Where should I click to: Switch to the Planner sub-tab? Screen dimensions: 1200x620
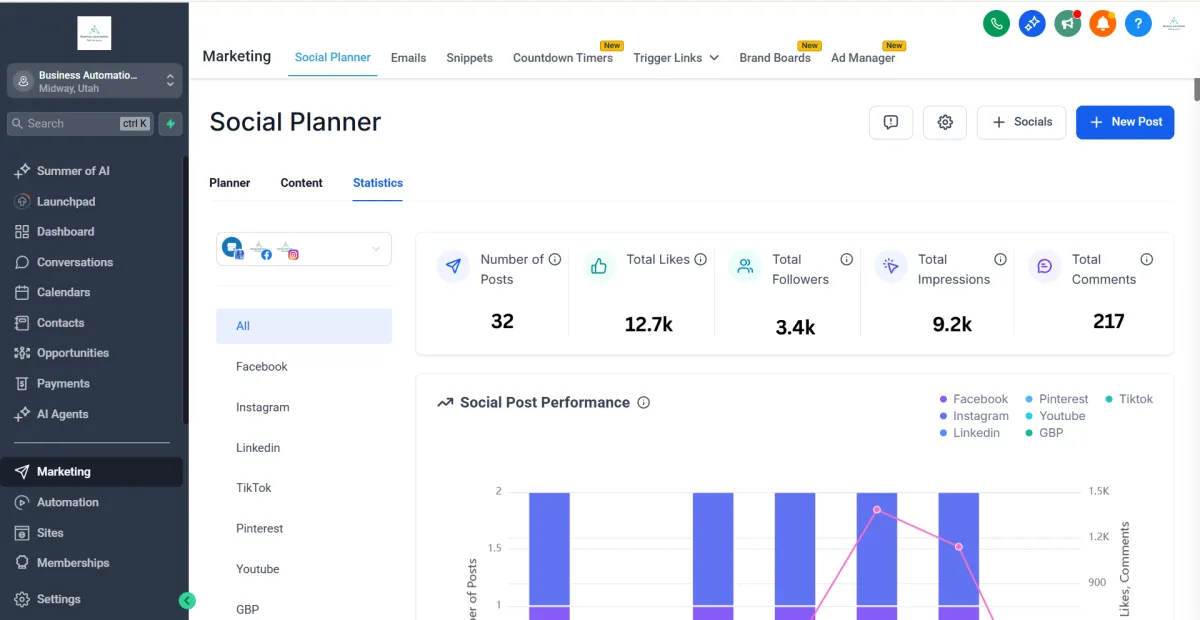coord(230,183)
